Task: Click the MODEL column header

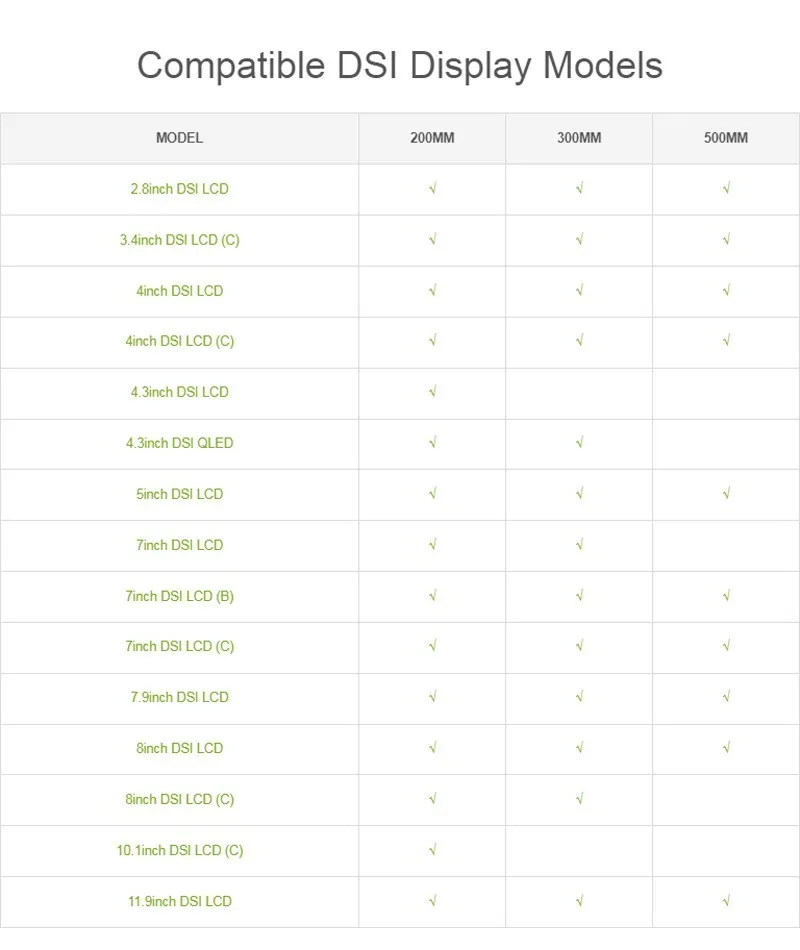Action: (x=180, y=138)
